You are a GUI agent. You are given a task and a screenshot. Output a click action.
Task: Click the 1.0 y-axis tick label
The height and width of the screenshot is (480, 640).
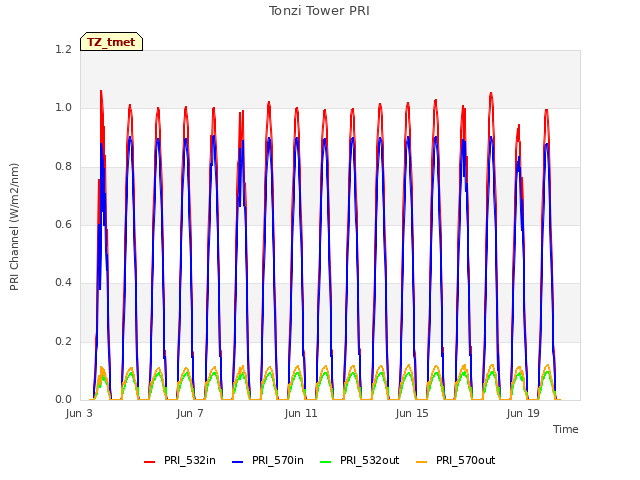click(63, 108)
